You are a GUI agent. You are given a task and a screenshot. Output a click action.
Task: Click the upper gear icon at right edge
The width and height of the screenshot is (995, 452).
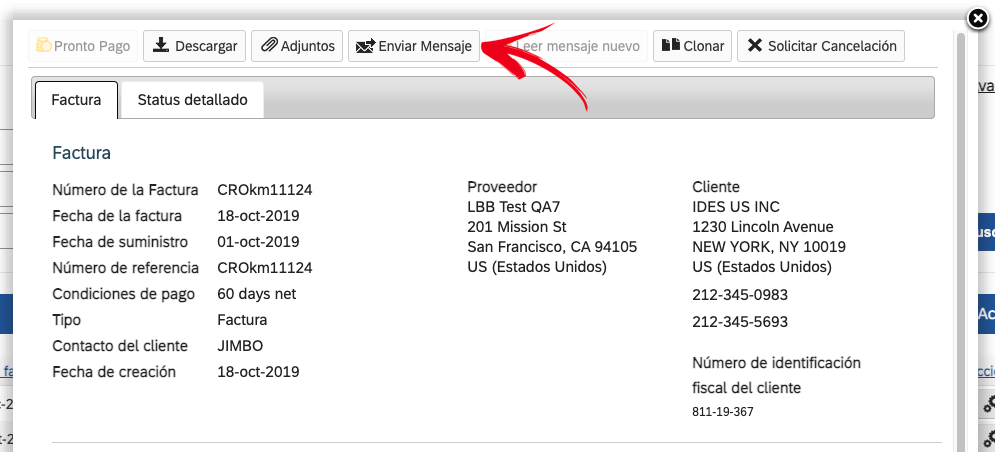click(x=989, y=404)
